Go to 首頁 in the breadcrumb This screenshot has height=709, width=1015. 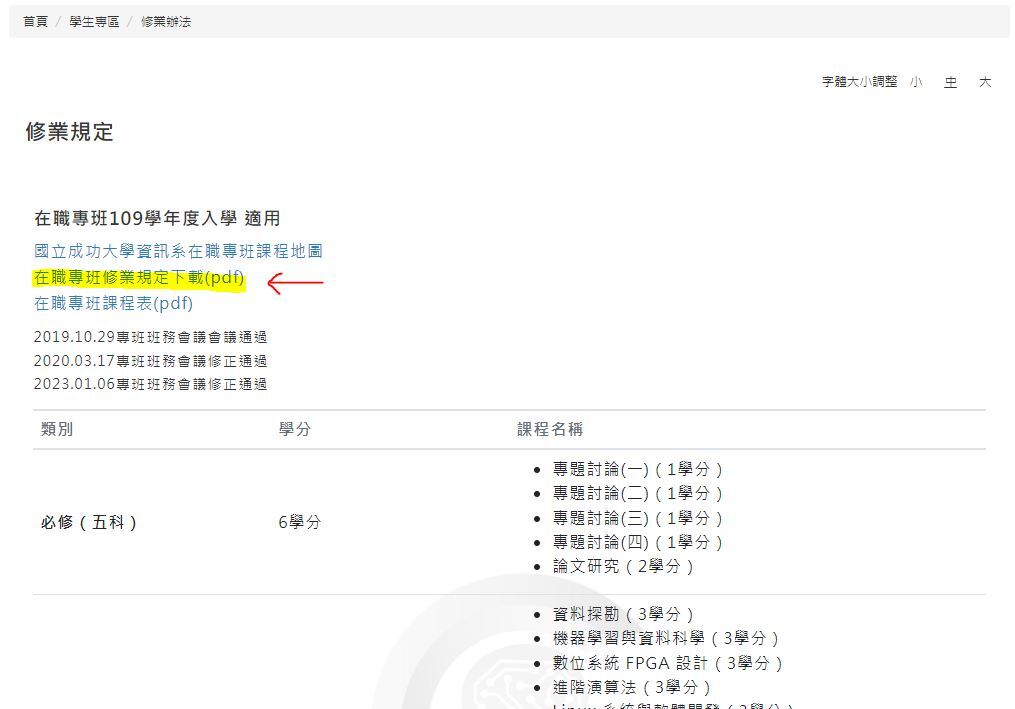point(36,22)
